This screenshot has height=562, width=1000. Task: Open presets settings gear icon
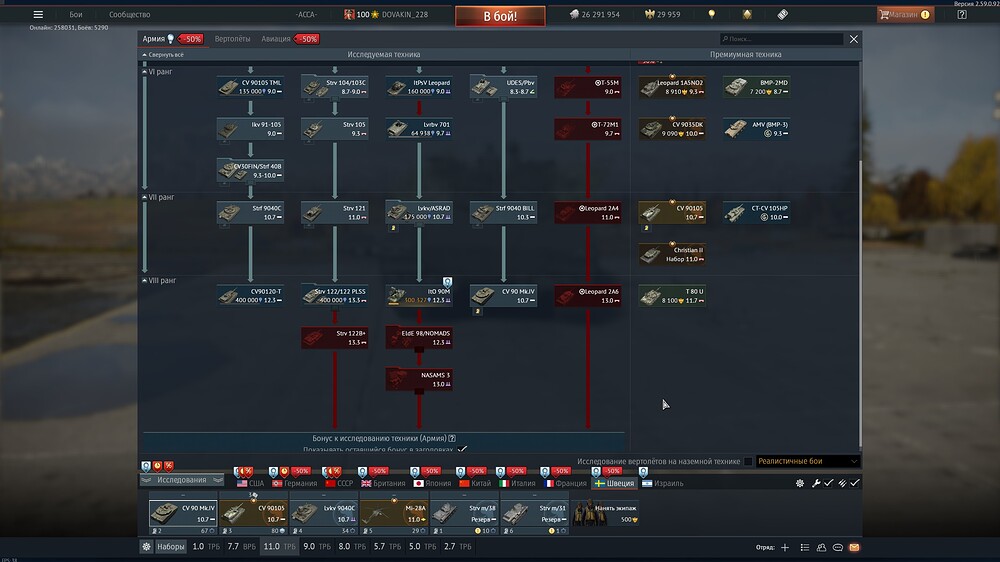coord(146,547)
